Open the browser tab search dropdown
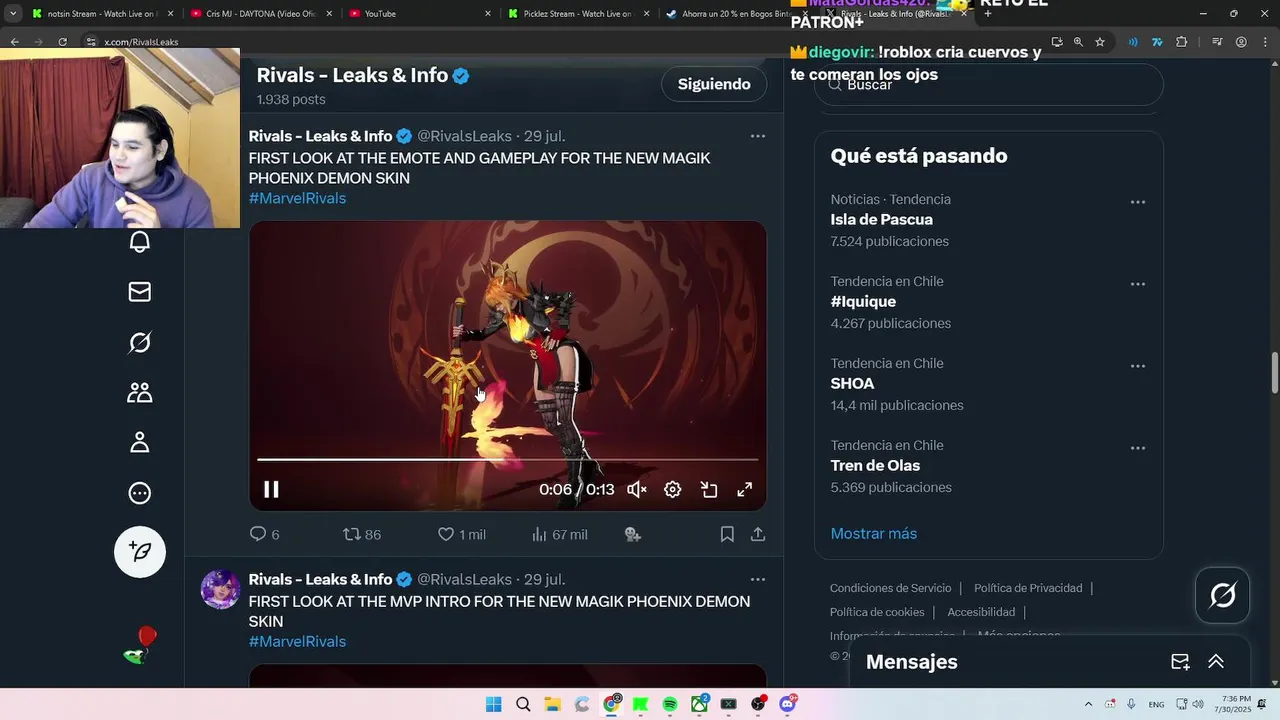The height and width of the screenshot is (720, 1280). 13,14
